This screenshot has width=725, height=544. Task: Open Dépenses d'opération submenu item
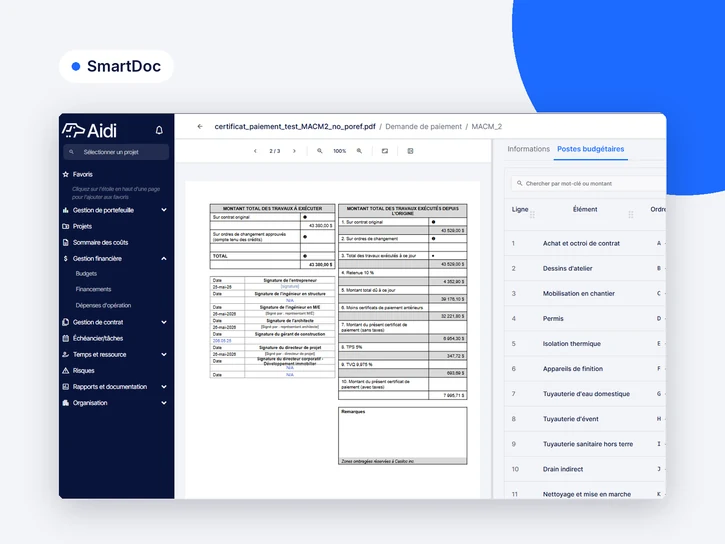pyautogui.click(x=103, y=306)
